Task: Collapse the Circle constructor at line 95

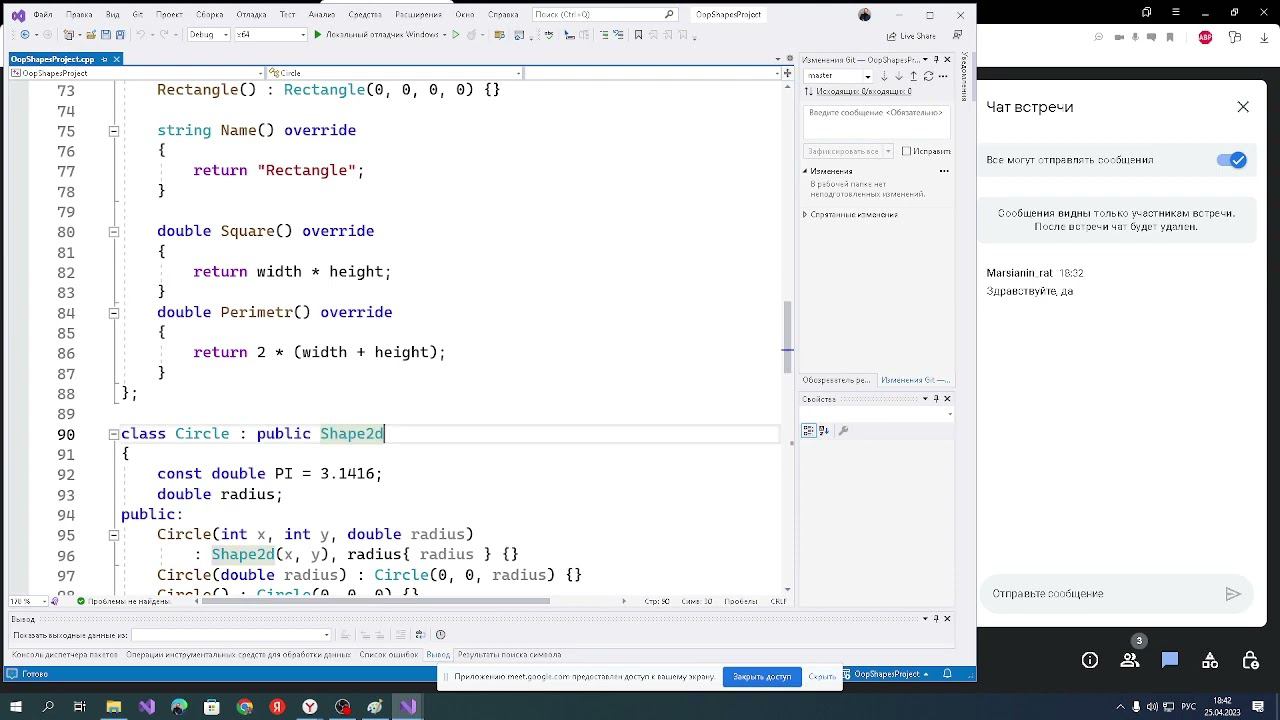Action: (113, 535)
